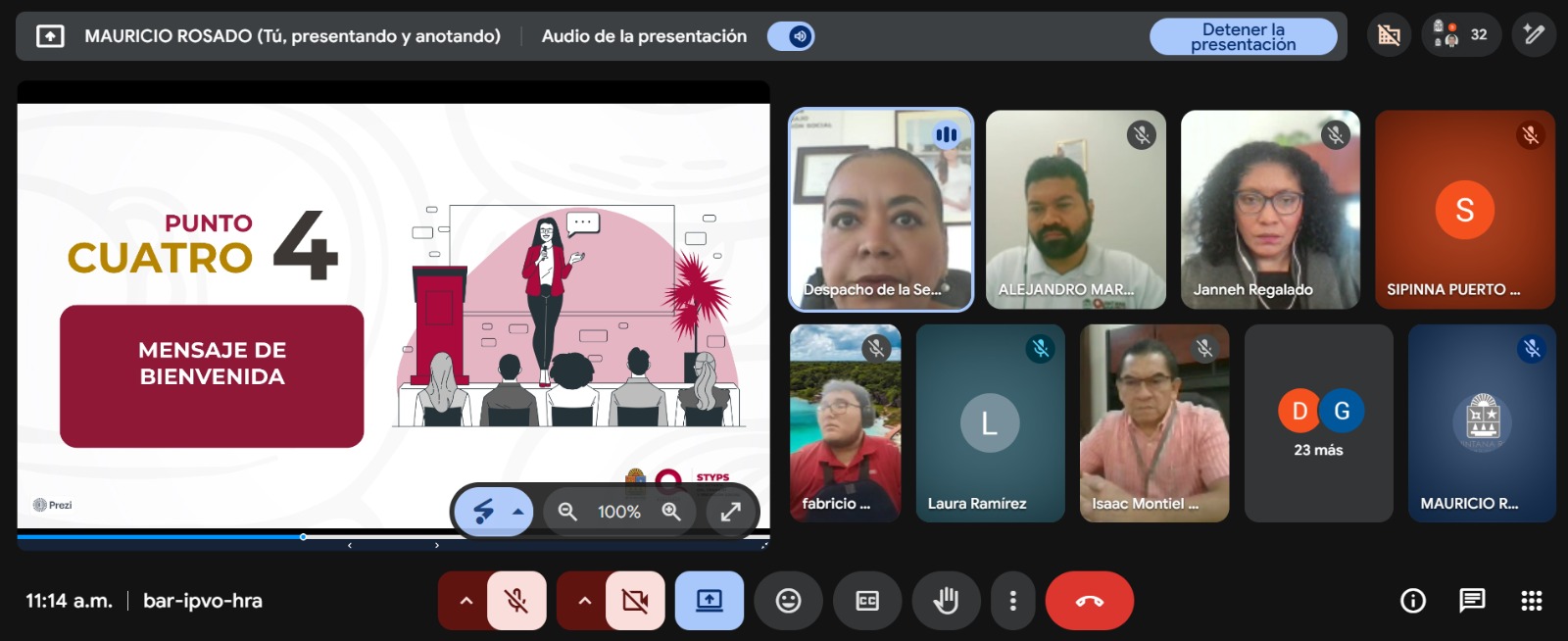Click the annotation pen icon
The width and height of the screenshot is (1568, 641).
coord(1534,35)
